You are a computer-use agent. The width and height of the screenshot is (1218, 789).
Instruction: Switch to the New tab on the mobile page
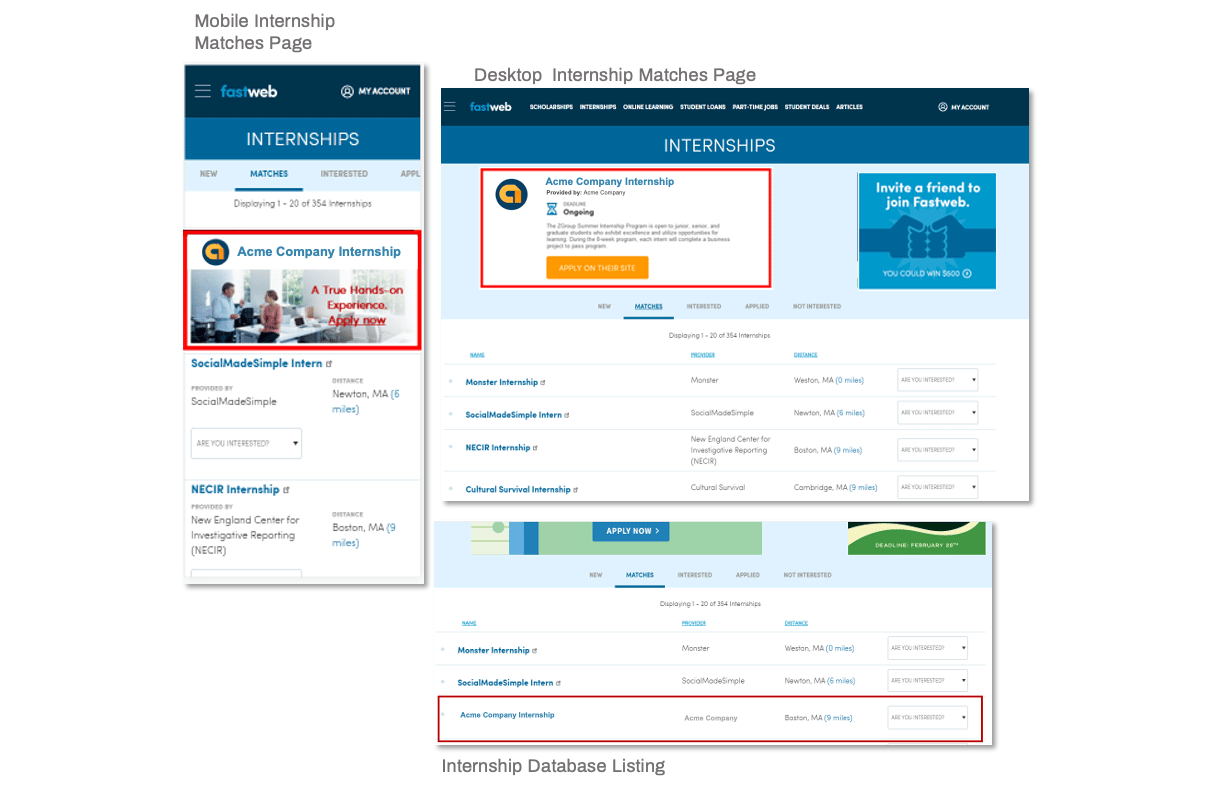coord(208,174)
